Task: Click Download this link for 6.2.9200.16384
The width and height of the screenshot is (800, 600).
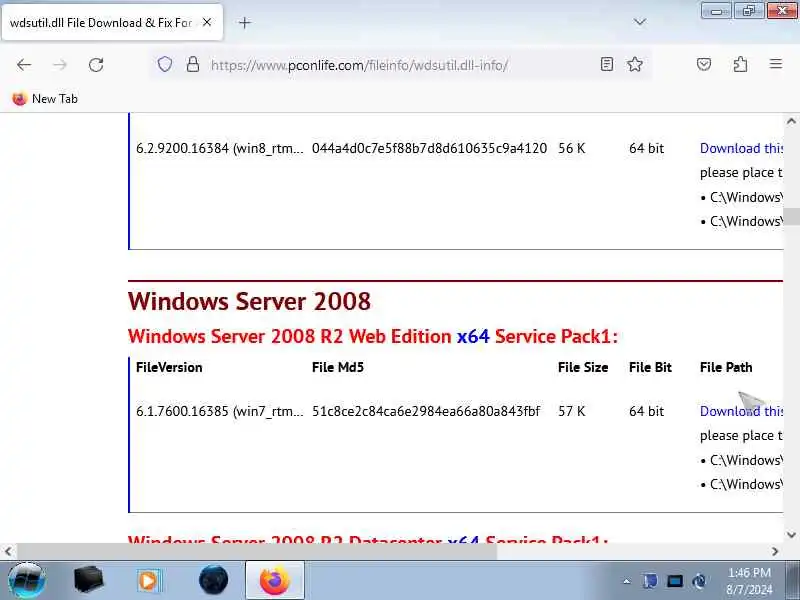Action: (741, 148)
